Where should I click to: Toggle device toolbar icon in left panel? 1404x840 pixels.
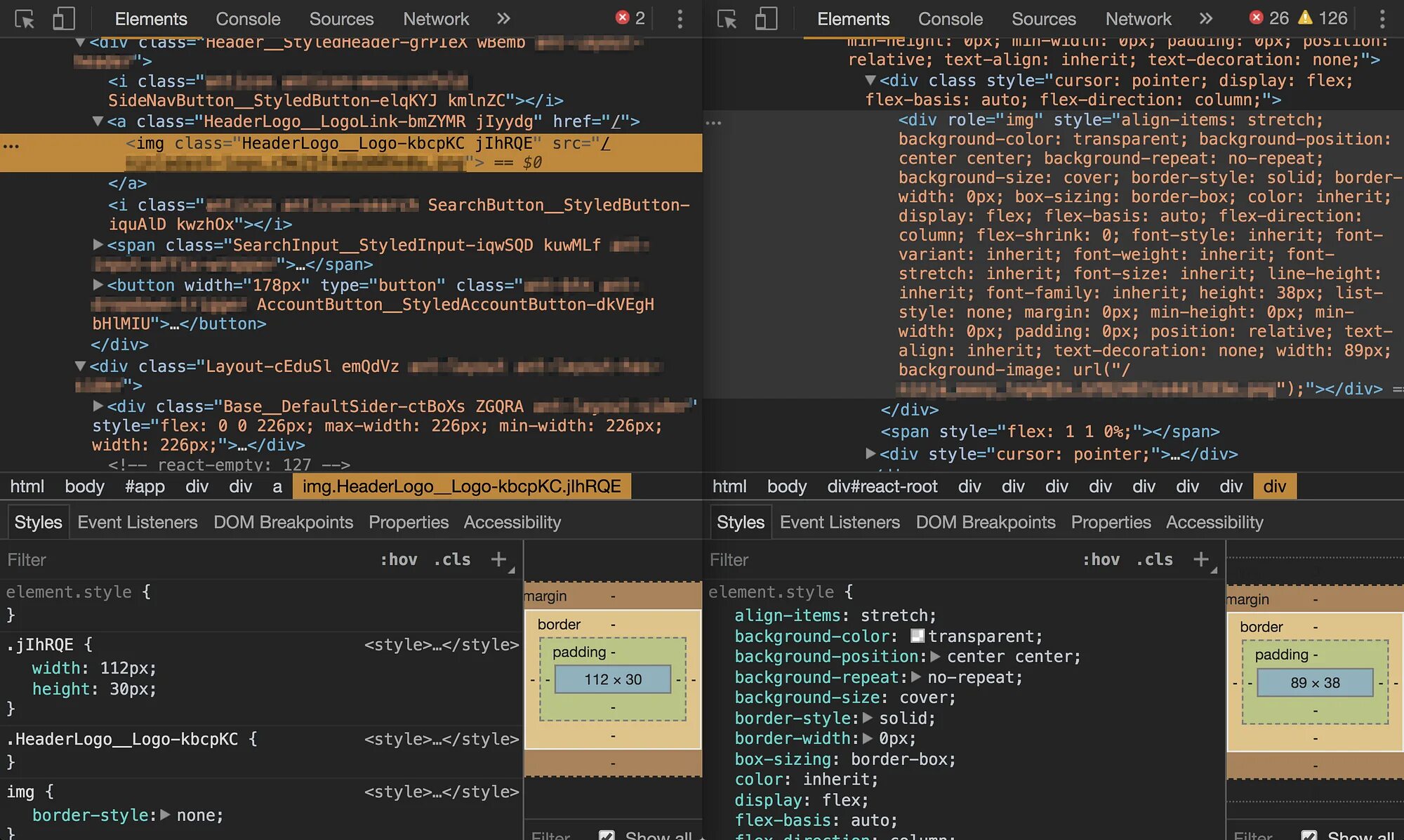pos(64,19)
